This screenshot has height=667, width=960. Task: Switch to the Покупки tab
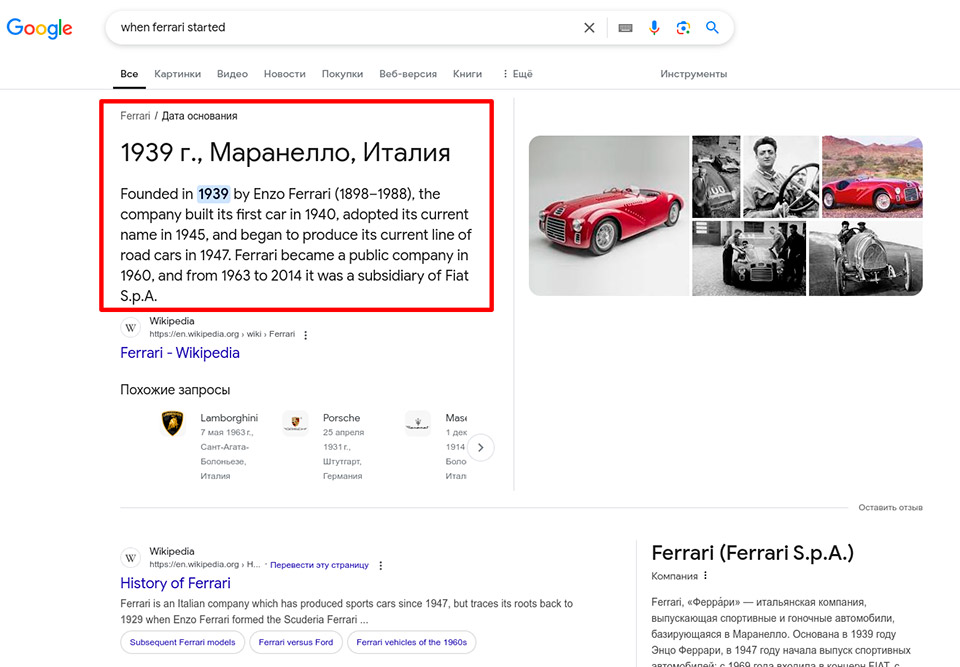342,74
